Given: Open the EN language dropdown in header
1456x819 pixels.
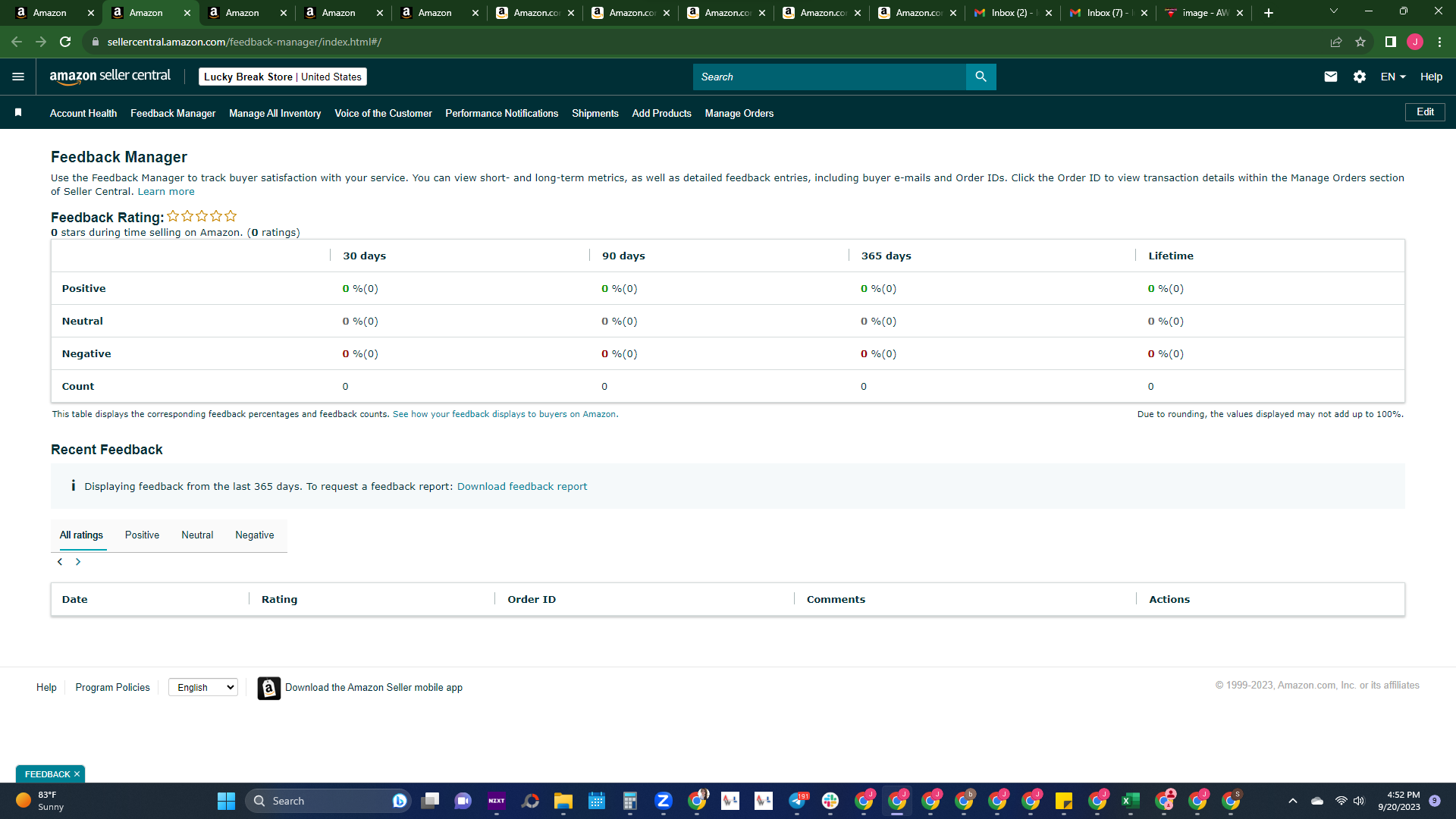Looking at the screenshot, I should coord(1393,77).
